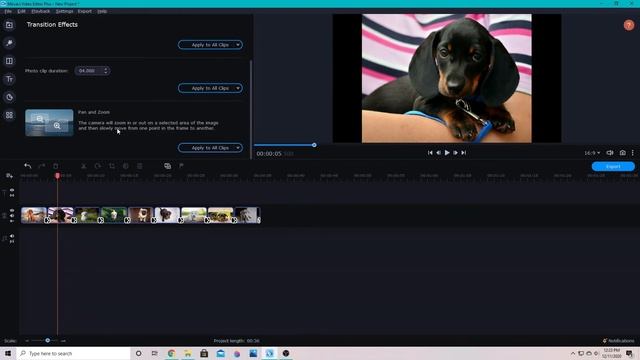Step forward one frame
640x360 pixels.
(456, 153)
